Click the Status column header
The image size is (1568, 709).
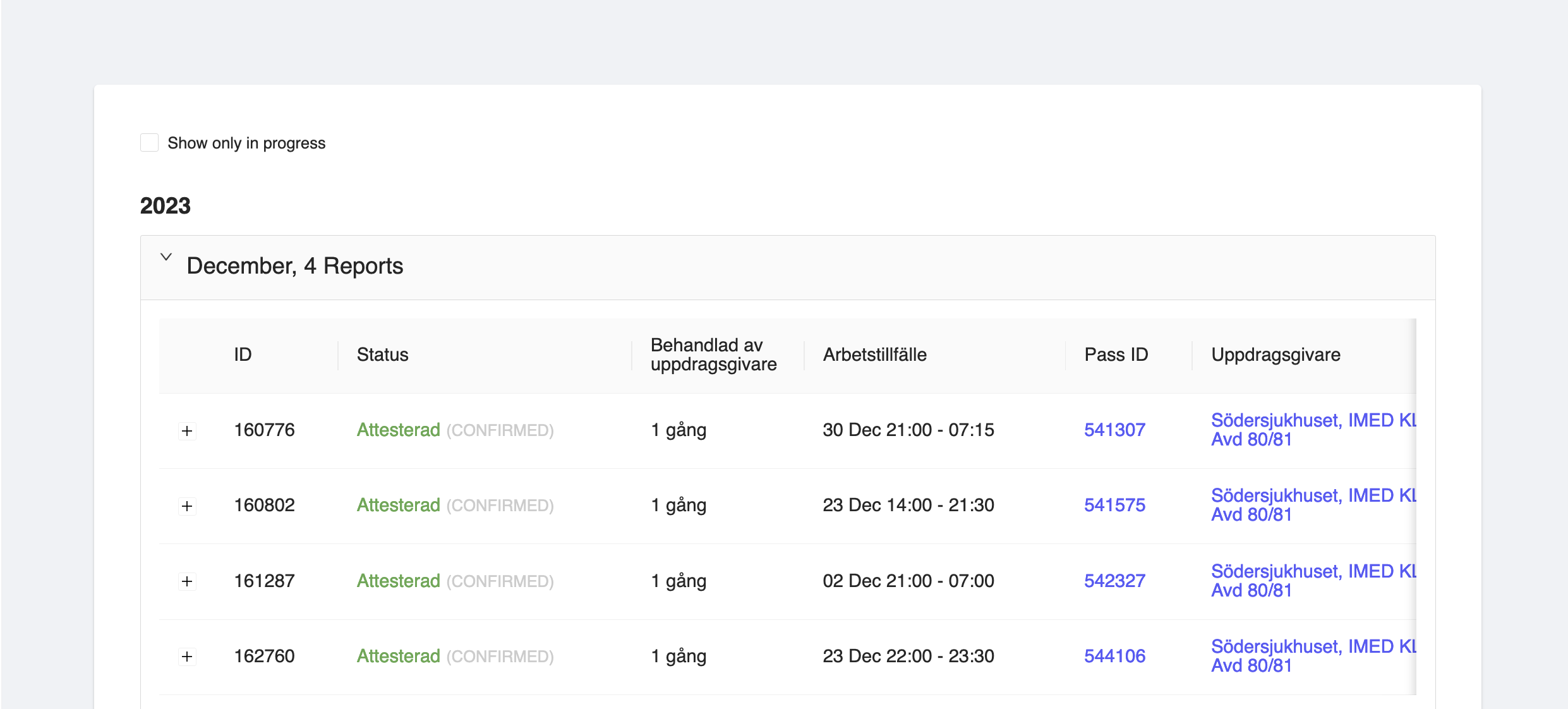[382, 355]
